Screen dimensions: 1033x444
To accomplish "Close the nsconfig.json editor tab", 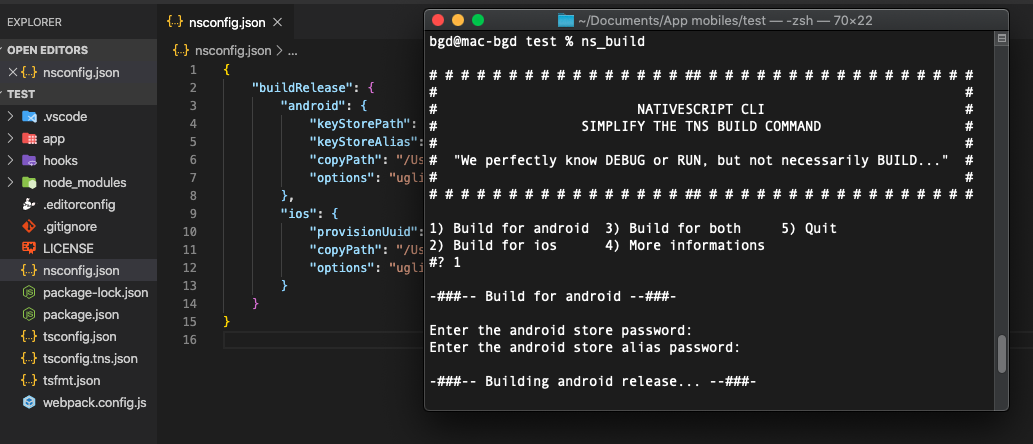I will (x=277, y=22).
